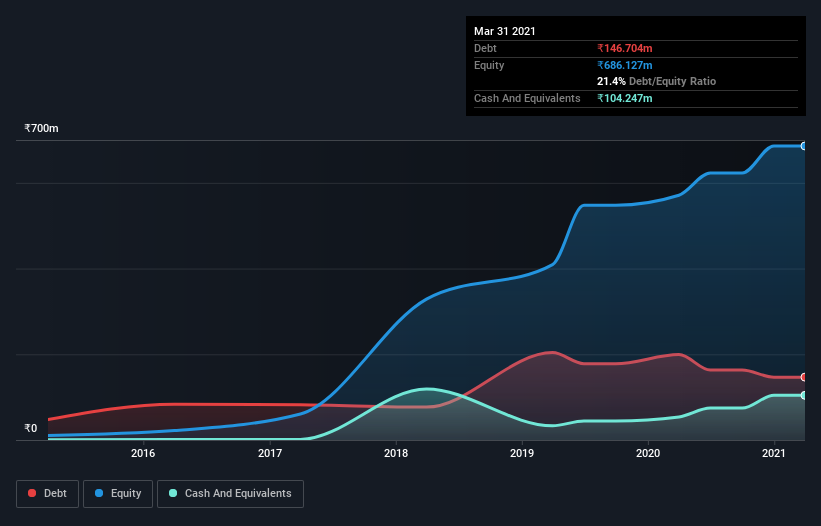Click the Cash And Equivalents tooltip label

click(x=527, y=98)
